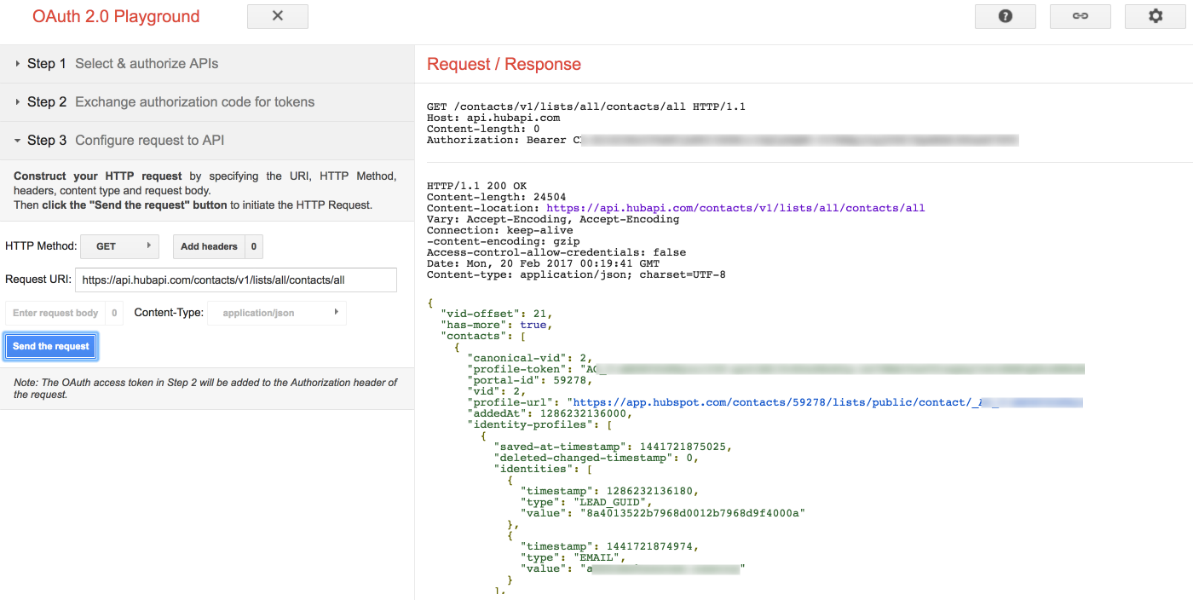Click the share link icon in the toolbar
This screenshot has width=1193, height=600.
click(1079, 16)
